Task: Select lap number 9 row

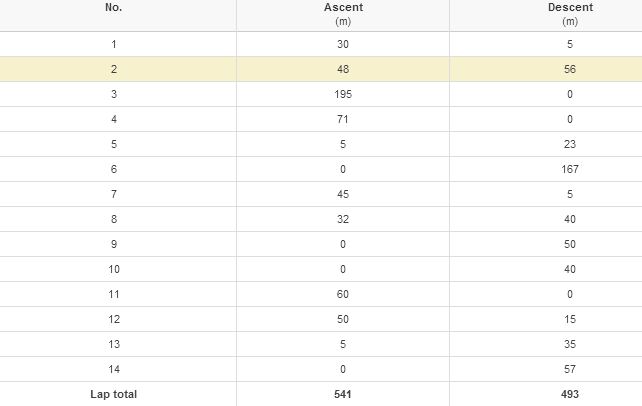Action: 321,244
